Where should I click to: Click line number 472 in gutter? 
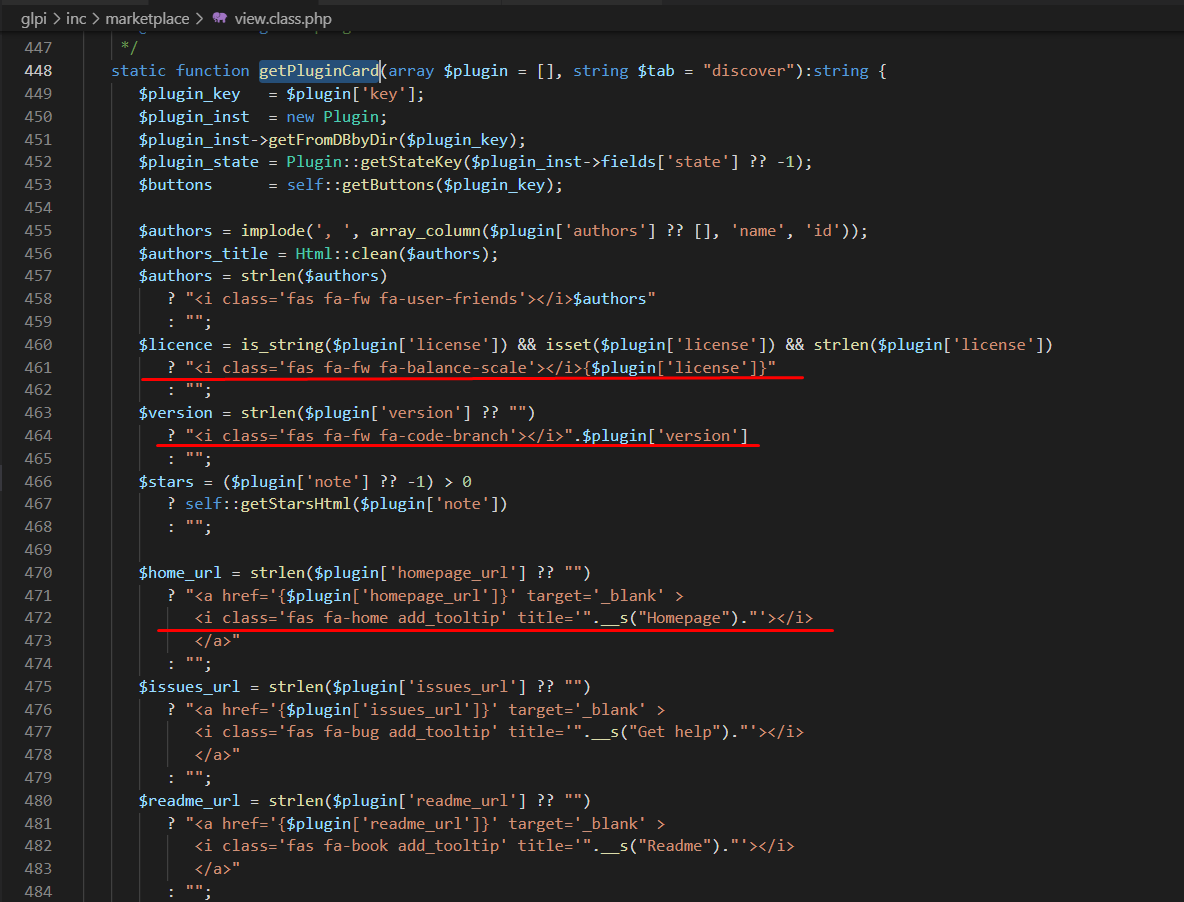[x=38, y=618]
